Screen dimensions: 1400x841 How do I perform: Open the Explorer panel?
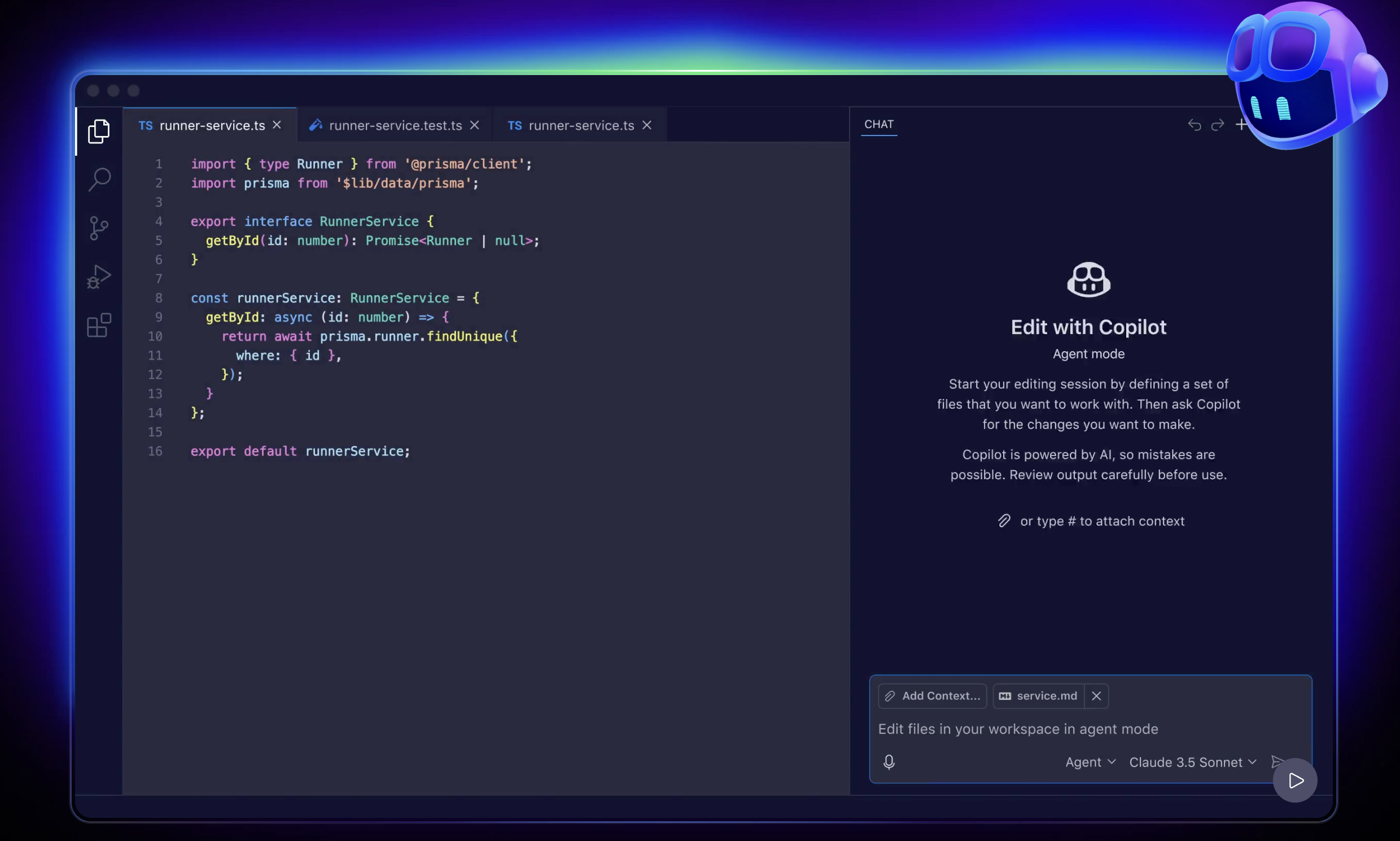pyautogui.click(x=99, y=131)
